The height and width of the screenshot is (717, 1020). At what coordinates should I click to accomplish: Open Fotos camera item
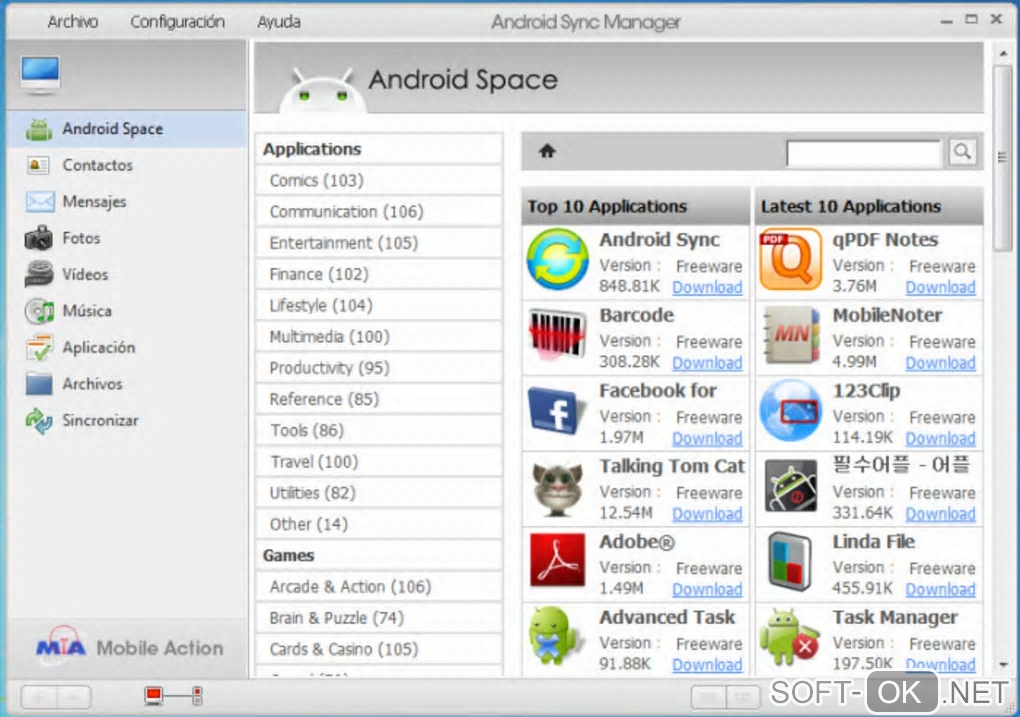point(126,238)
